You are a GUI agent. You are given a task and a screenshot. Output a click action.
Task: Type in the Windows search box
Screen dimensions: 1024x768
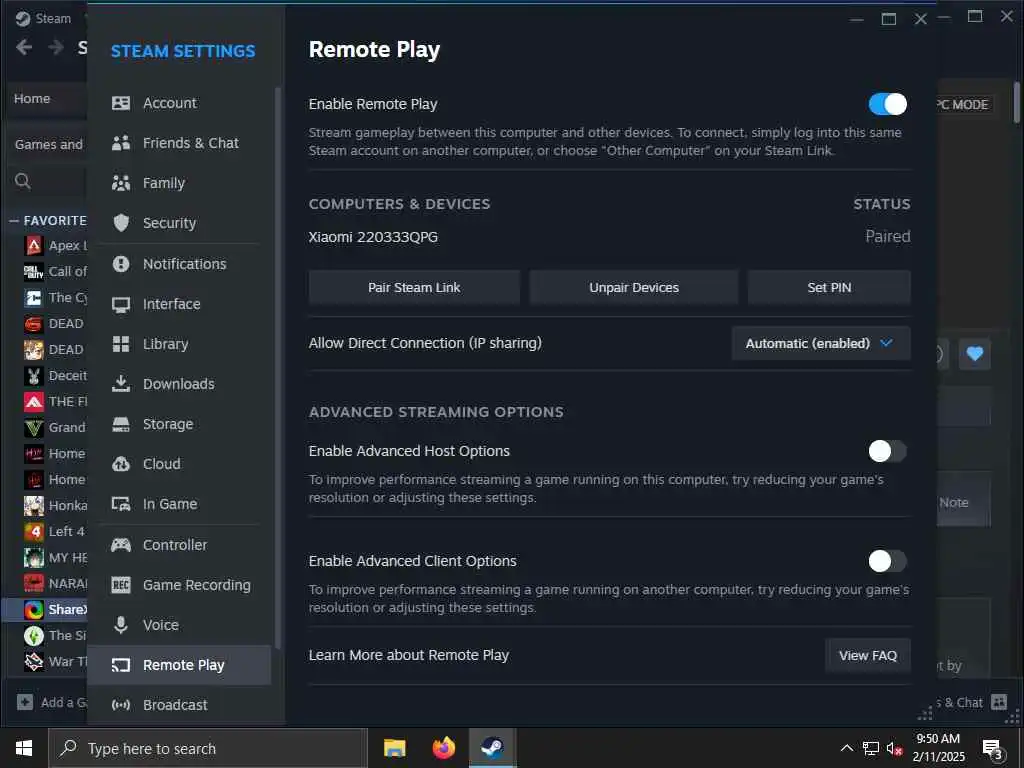(208, 748)
